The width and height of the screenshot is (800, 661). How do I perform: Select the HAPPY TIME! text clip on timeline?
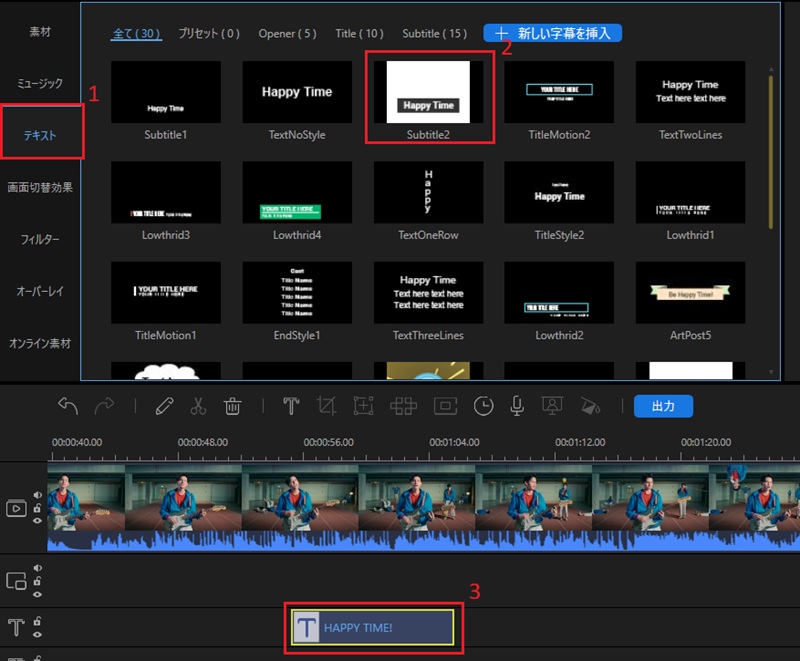[x=373, y=627]
